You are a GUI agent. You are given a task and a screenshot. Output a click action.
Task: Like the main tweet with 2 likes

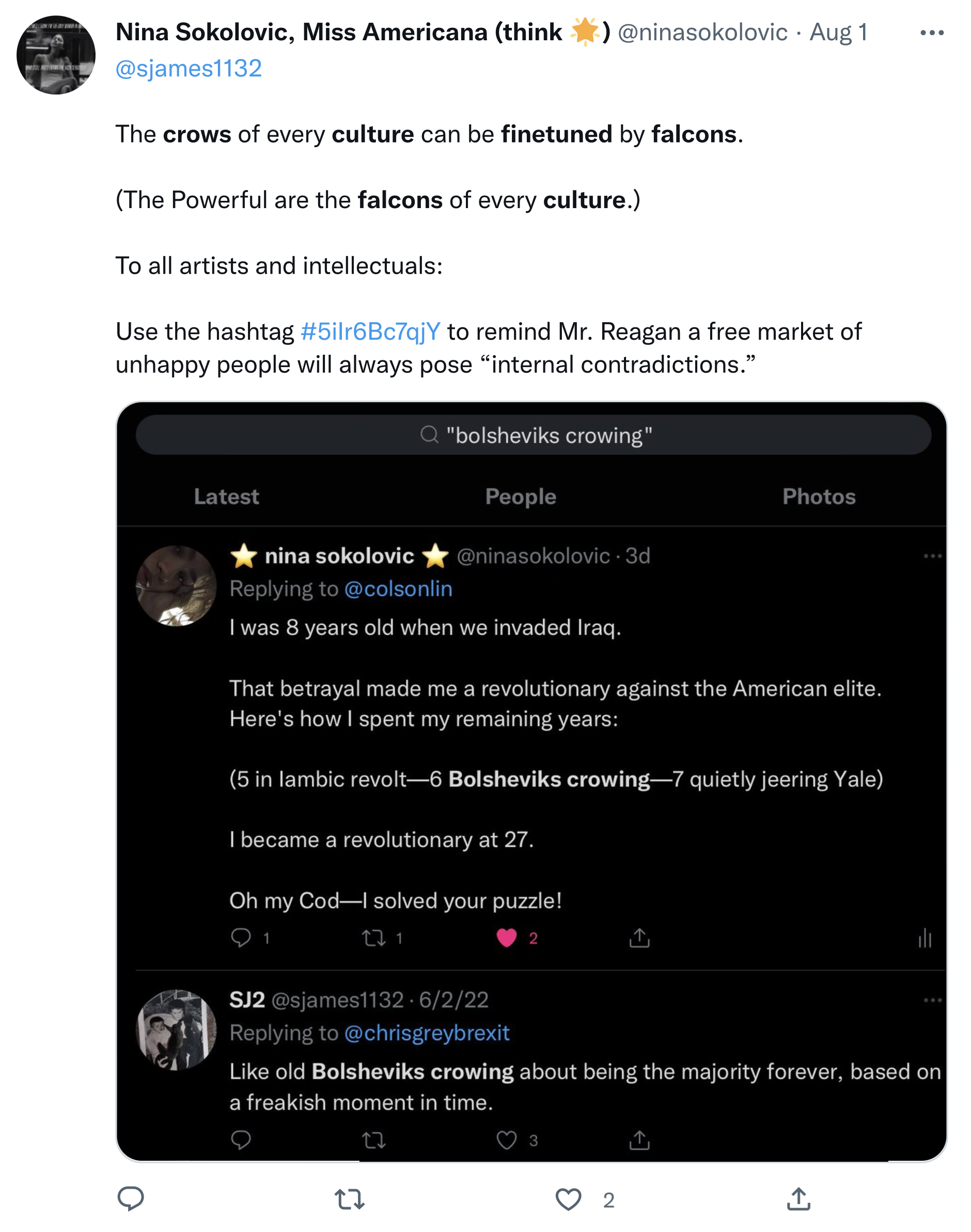tap(568, 1199)
